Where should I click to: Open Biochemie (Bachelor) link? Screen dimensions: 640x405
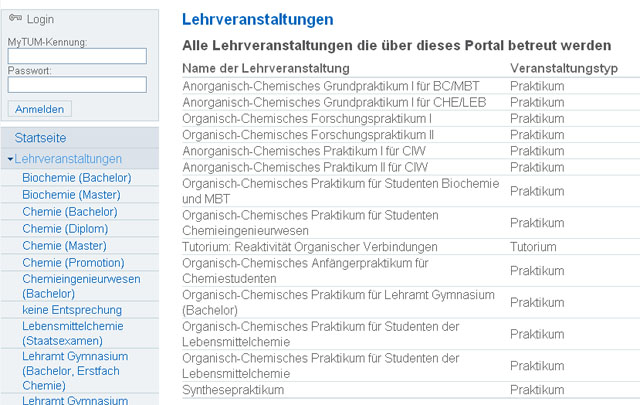coord(77,178)
